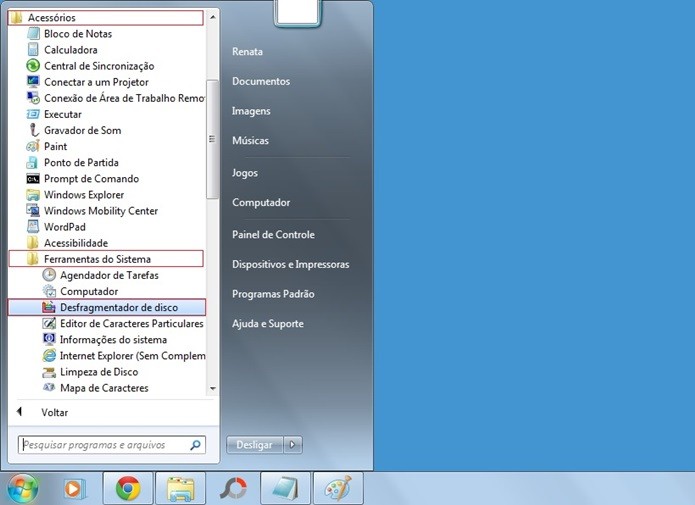Click the Windows Explorer folder icon in menu
This screenshot has width=695, height=505.
[33, 195]
